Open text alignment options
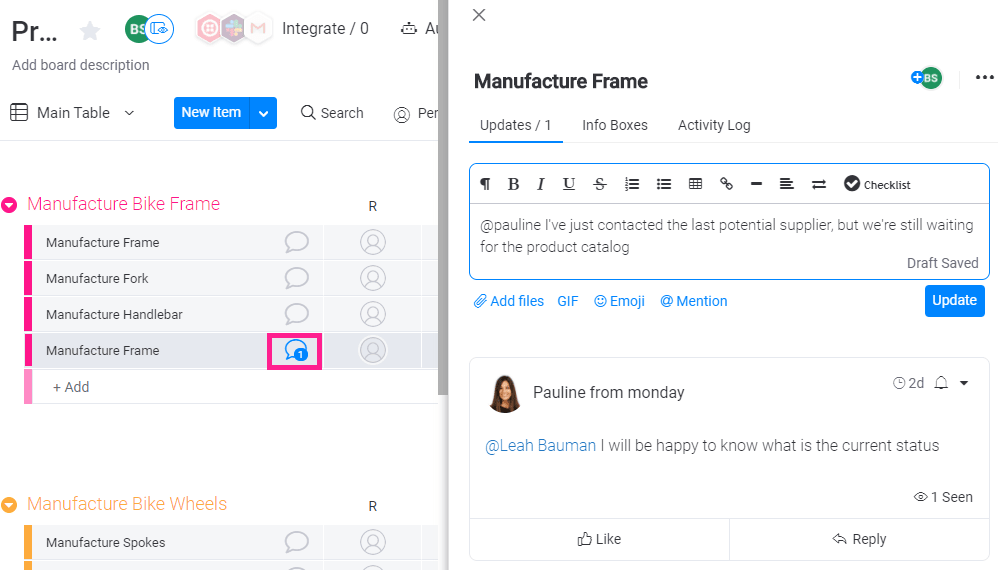The height and width of the screenshot is (570, 1007). pos(787,184)
